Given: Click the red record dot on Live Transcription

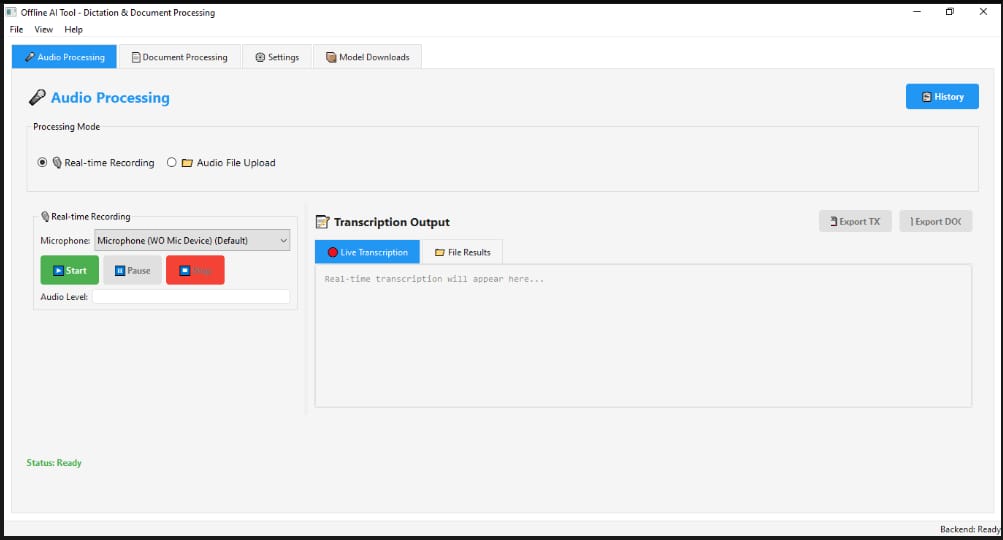Looking at the screenshot, I should 333,252.
